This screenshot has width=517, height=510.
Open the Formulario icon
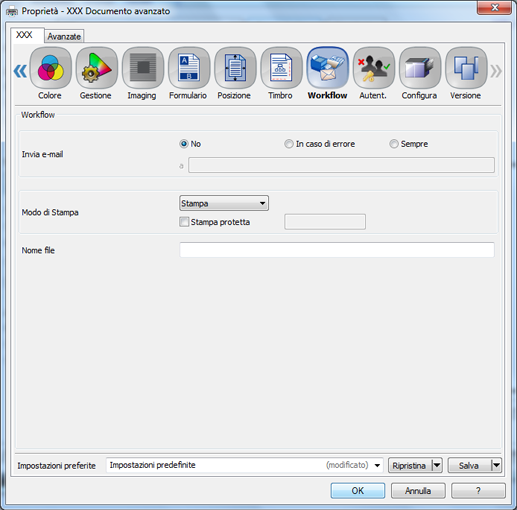click(x=189, y=68)
